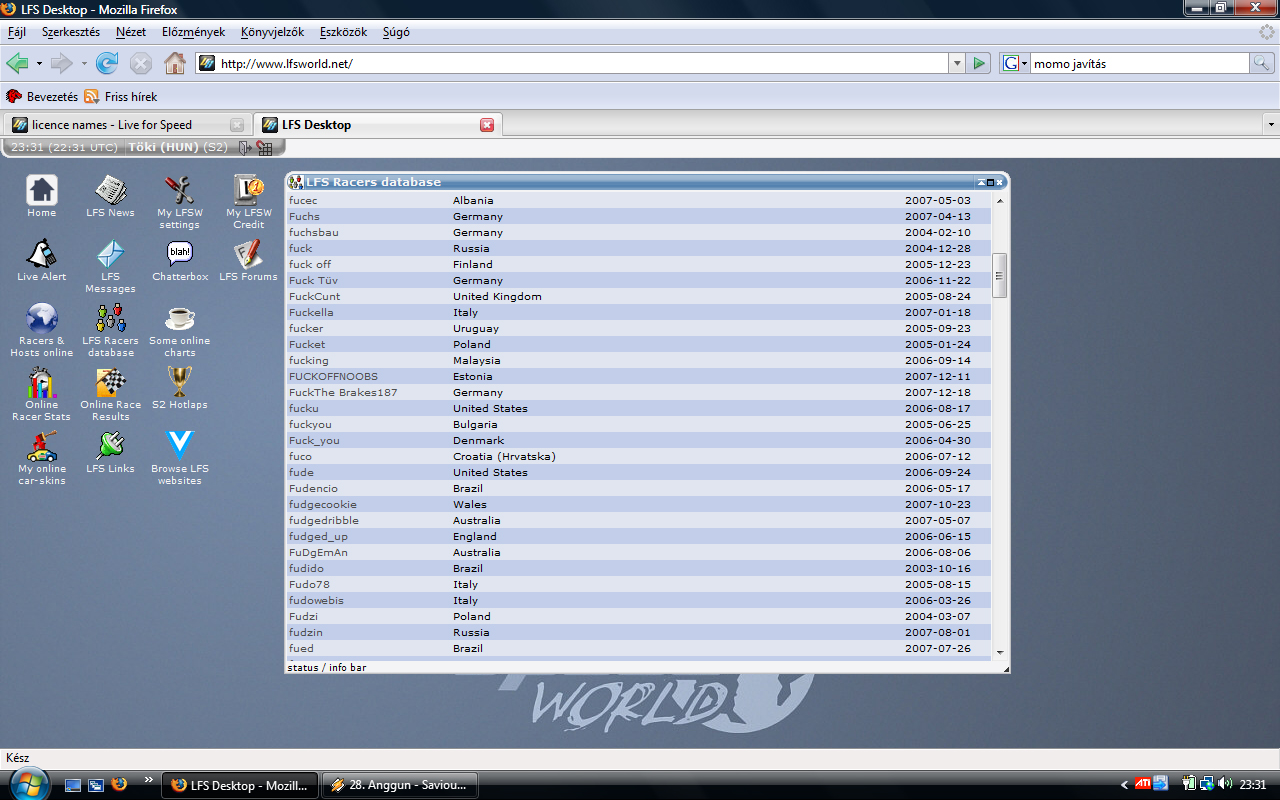Open Online Race Results icon
Screen dimensions: 1280x800
pyautogui.click(x=110, y=393)
